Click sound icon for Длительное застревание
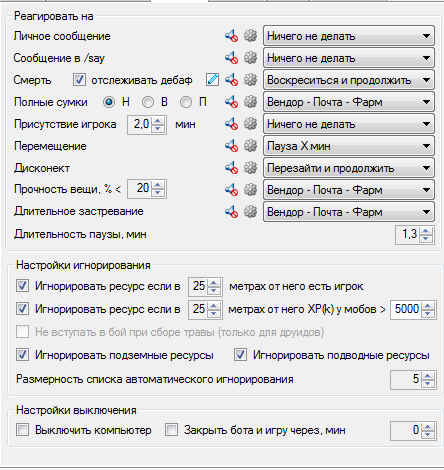This screenshot has height=470, width=444. pos(231,212)
